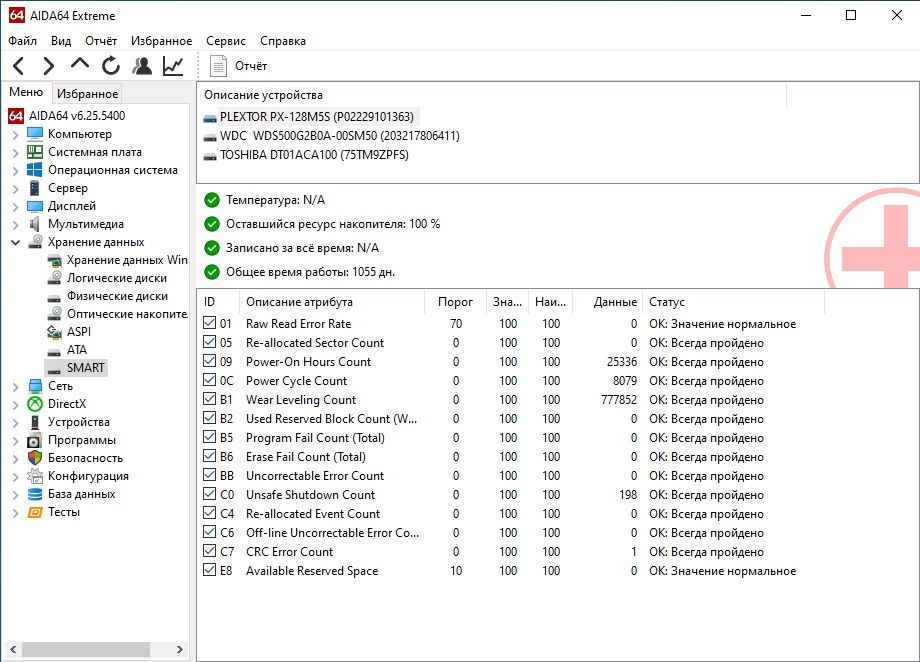Image resolution: width=920 pixels, height=662 pixels.
Task: Expand the Системная плата tree node
Action: coord(16,153)
